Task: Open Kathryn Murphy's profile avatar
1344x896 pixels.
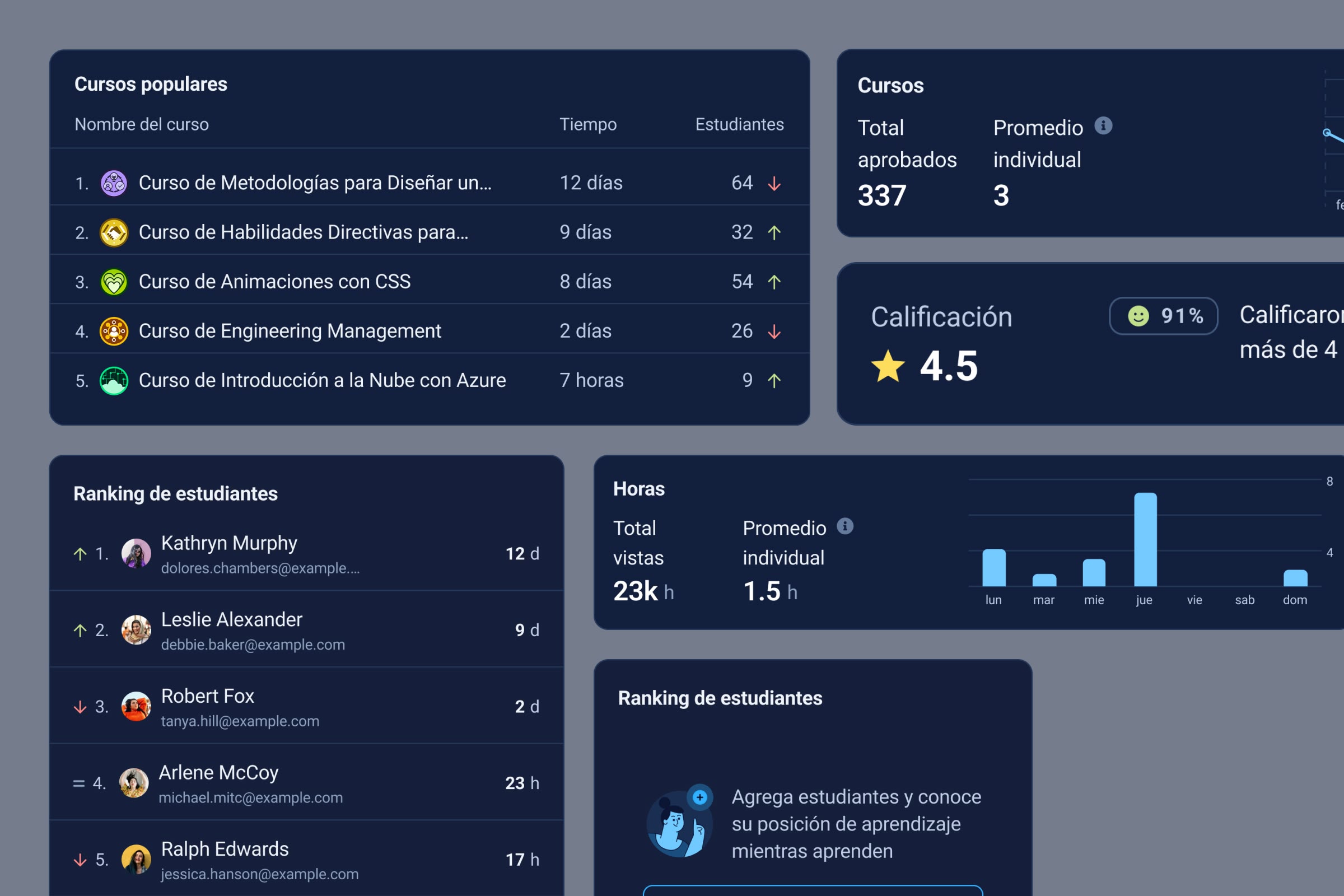Action: (x=136, y=552)
